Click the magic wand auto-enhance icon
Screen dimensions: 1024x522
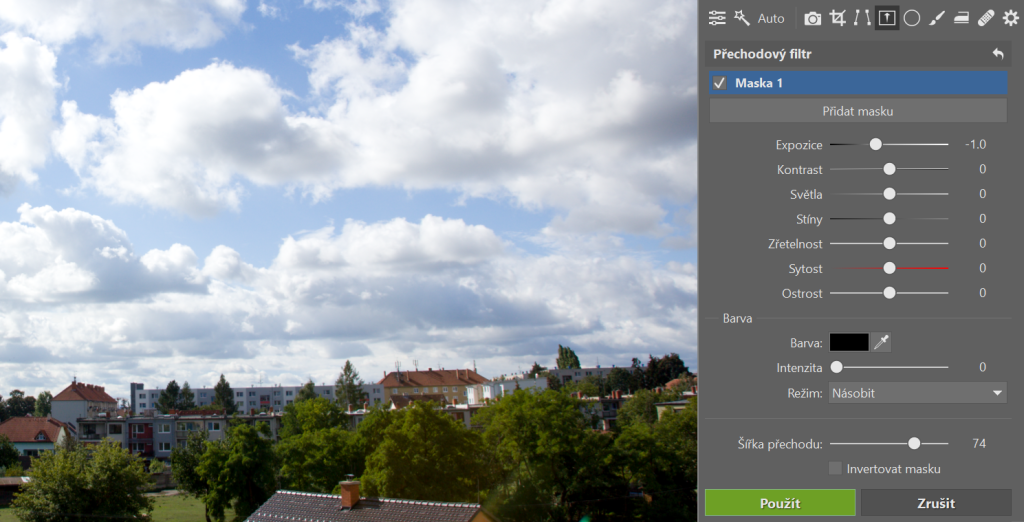click(x=742, y=18)
